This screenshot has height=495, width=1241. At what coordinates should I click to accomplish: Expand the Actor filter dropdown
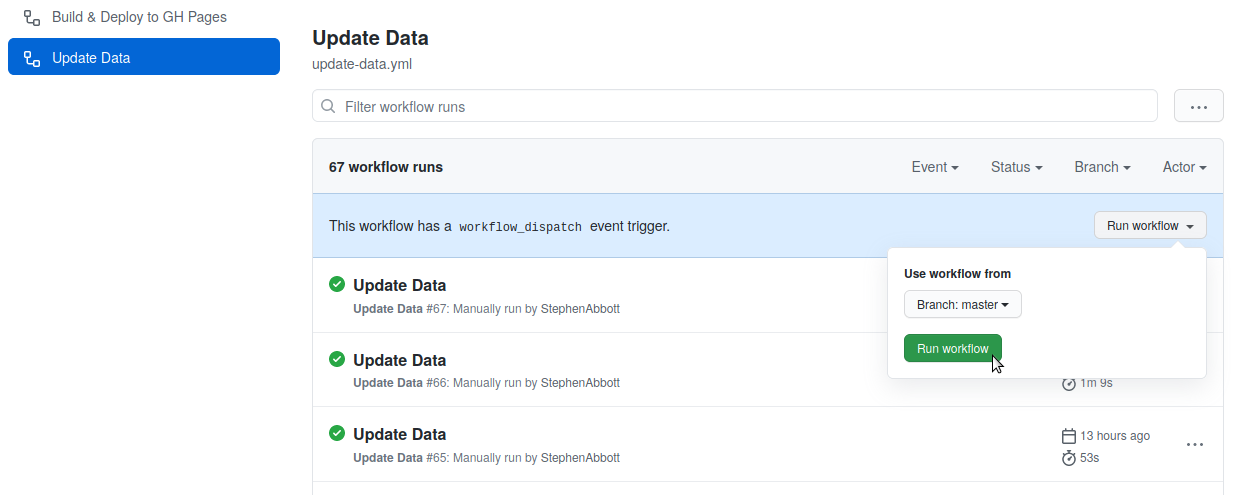click(1184, 167)
